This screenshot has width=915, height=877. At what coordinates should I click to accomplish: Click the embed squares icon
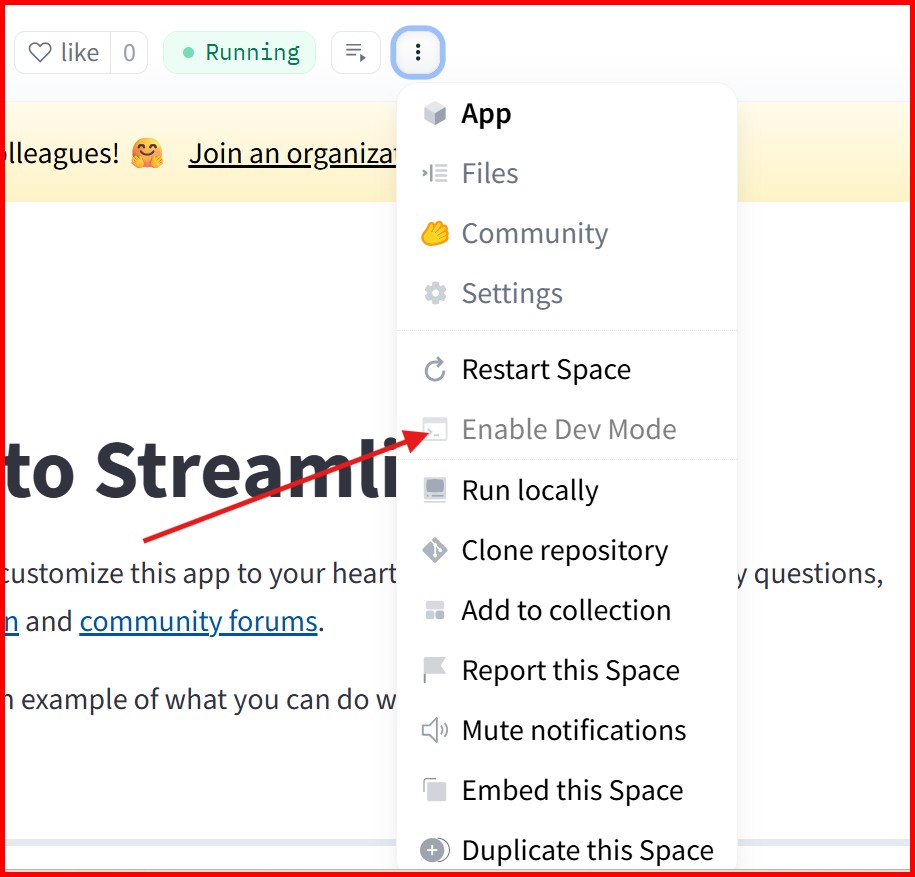tap(435, 791)
